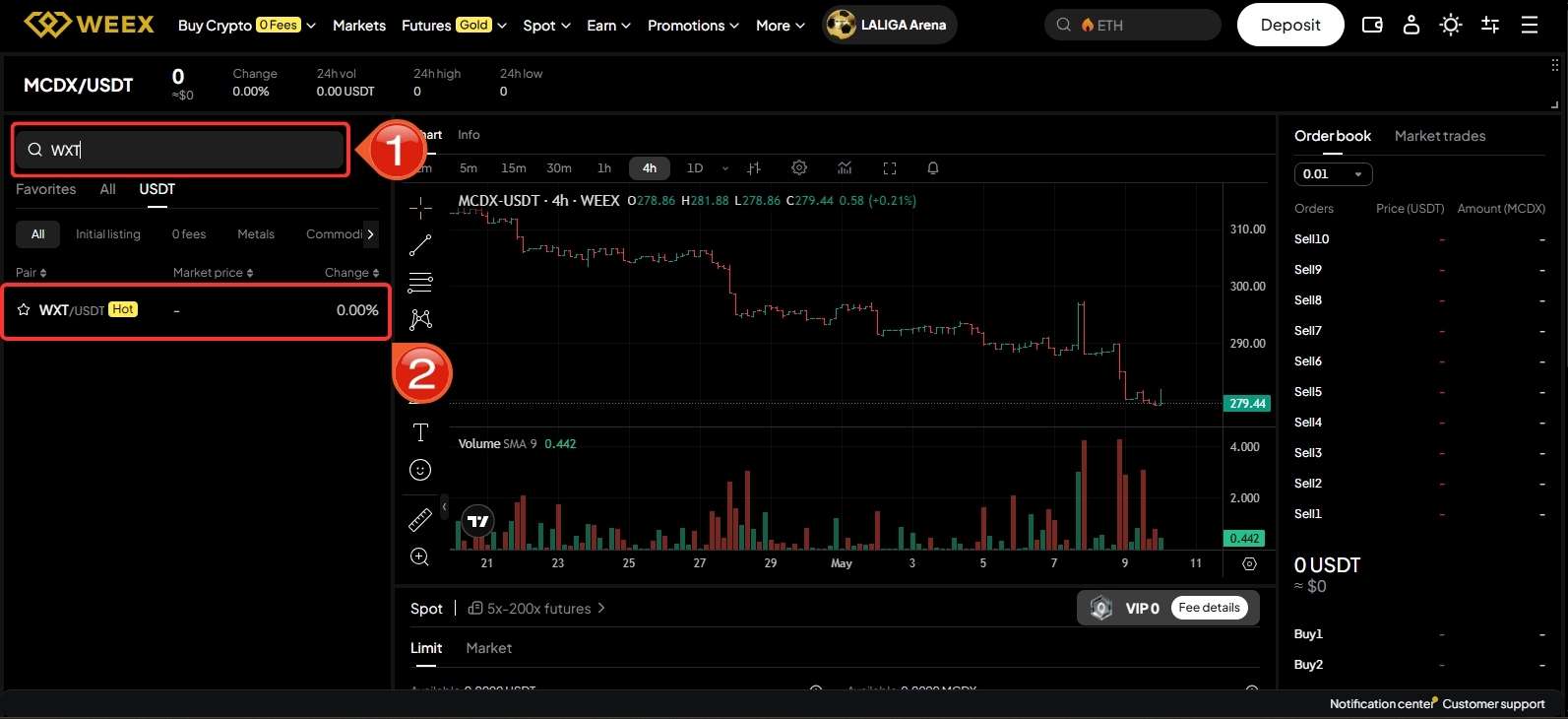This screenshot has width=1568, height=719.
Task: Open the Buy Crypto dropdown
Action: [246, 25]
